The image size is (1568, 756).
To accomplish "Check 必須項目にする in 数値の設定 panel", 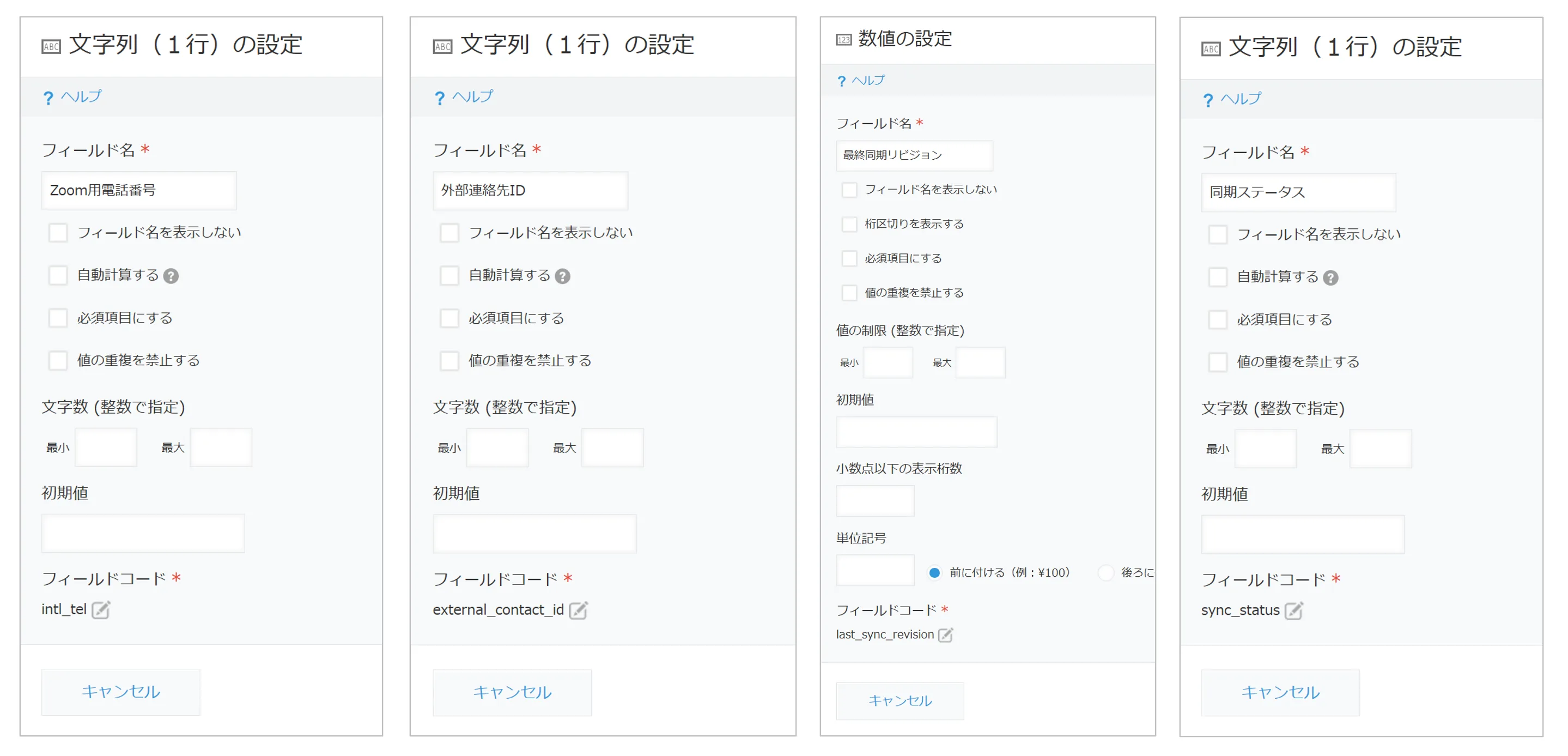I will click(849, 258).
